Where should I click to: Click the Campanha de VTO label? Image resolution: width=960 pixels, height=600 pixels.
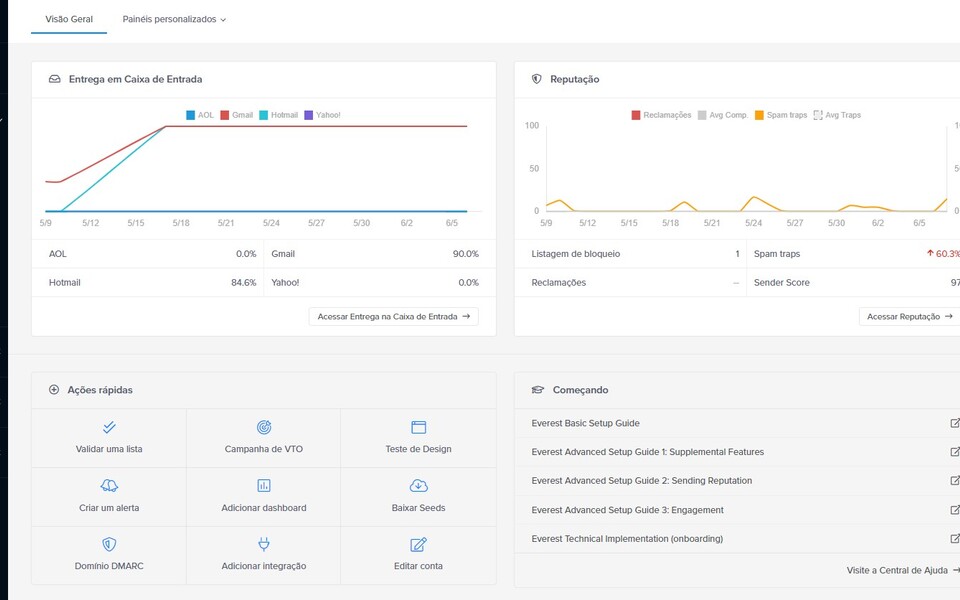(x=264, y=449)
